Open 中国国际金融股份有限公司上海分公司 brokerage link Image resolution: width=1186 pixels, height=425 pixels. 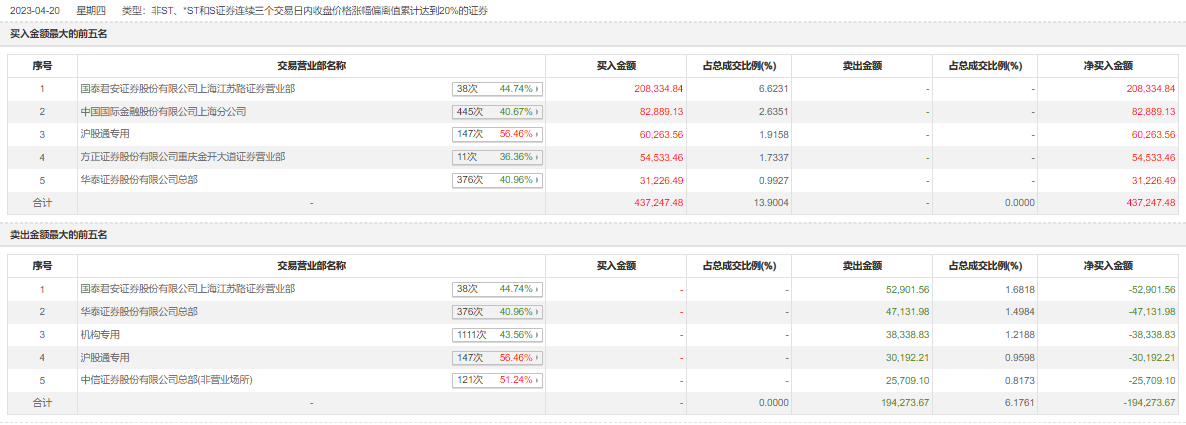162,111
